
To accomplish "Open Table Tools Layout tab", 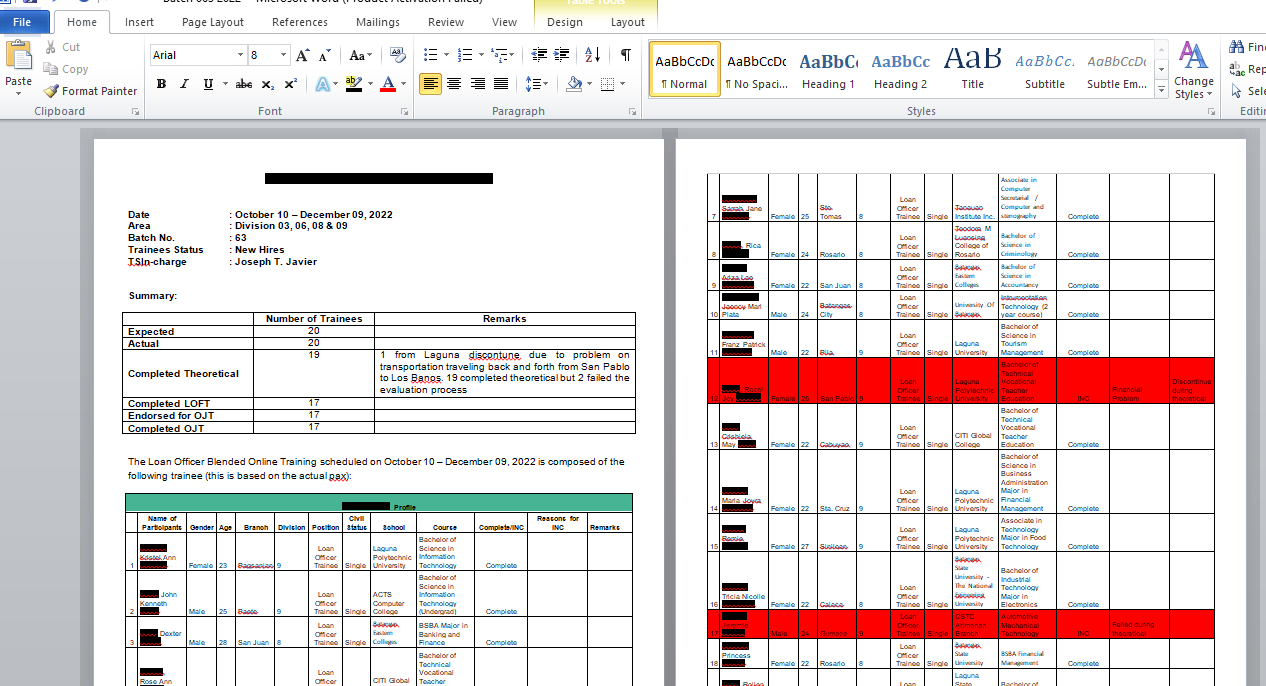I will tap(628, 22).
